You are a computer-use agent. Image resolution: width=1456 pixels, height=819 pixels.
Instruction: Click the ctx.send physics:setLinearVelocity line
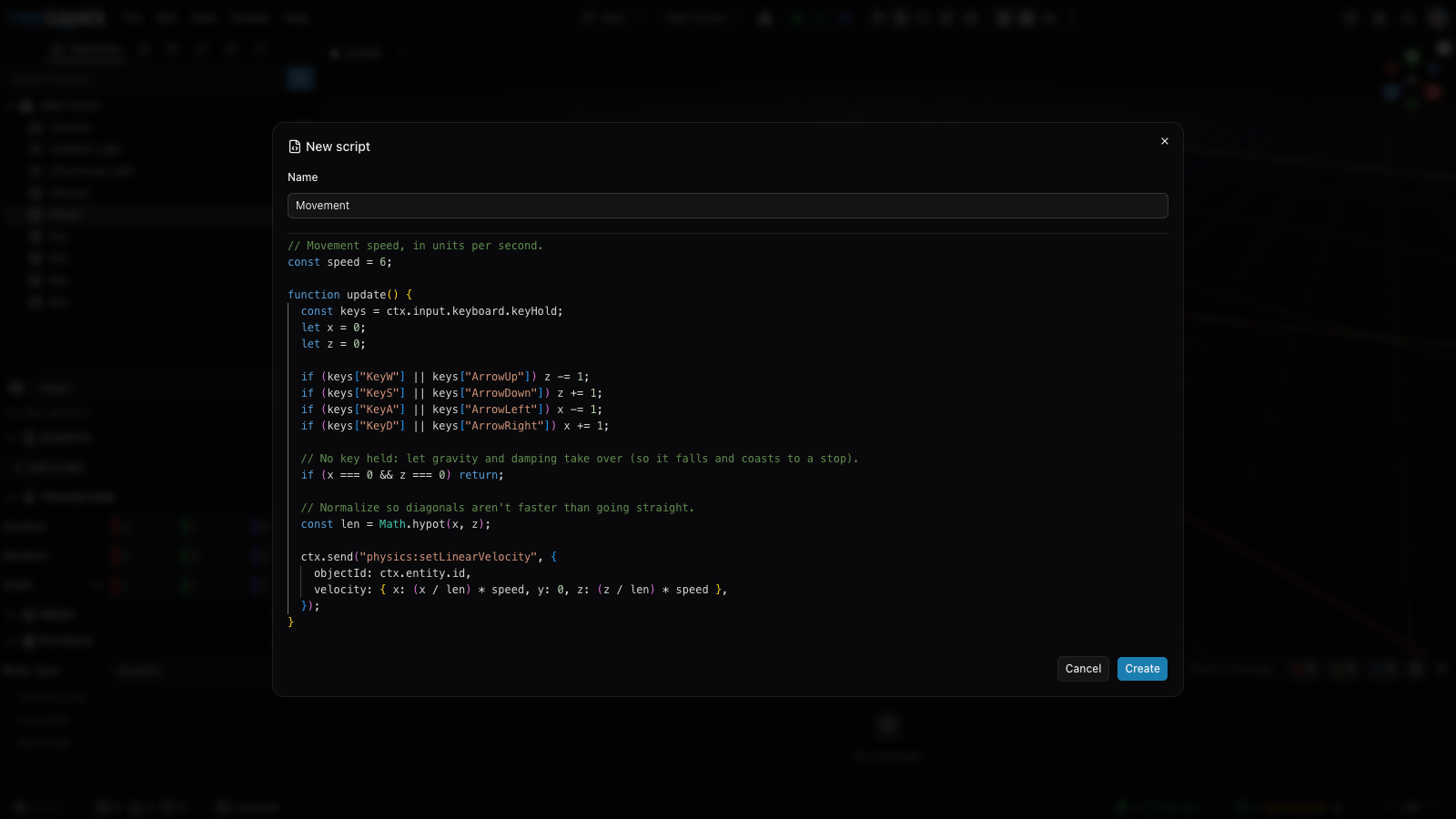(429, 557)
